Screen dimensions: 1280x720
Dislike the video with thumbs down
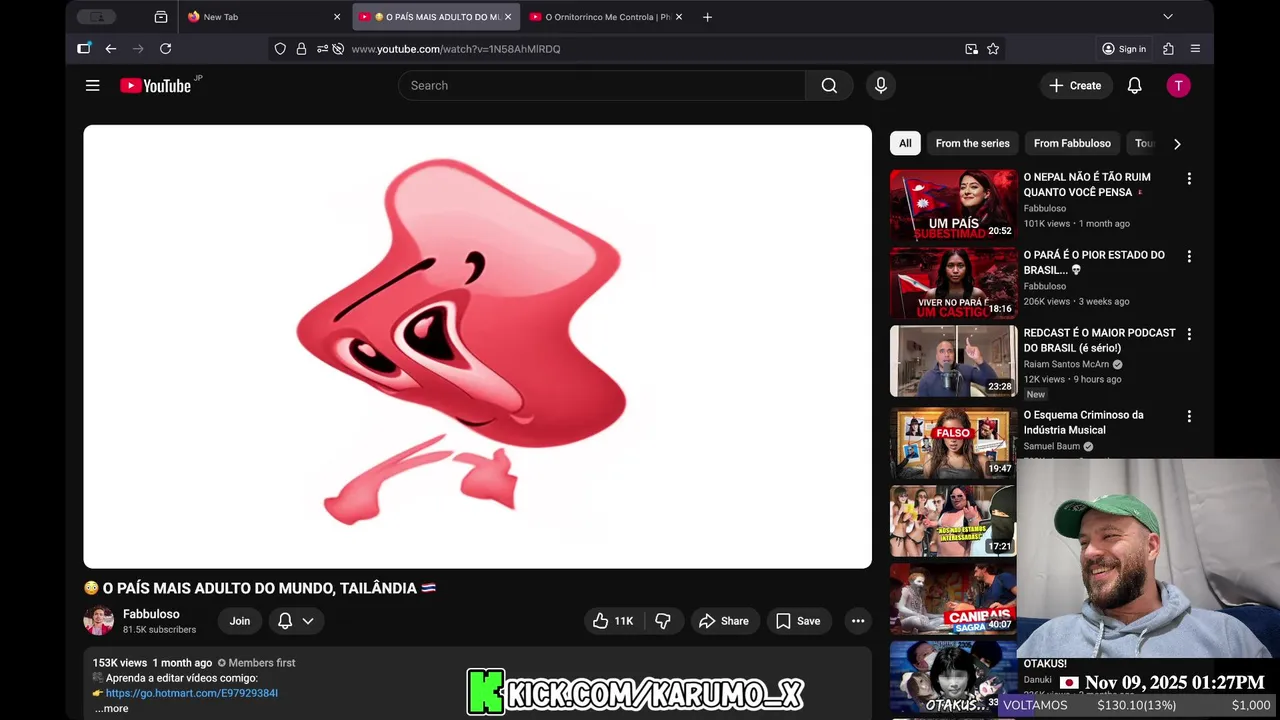click(x=663, y=621)
